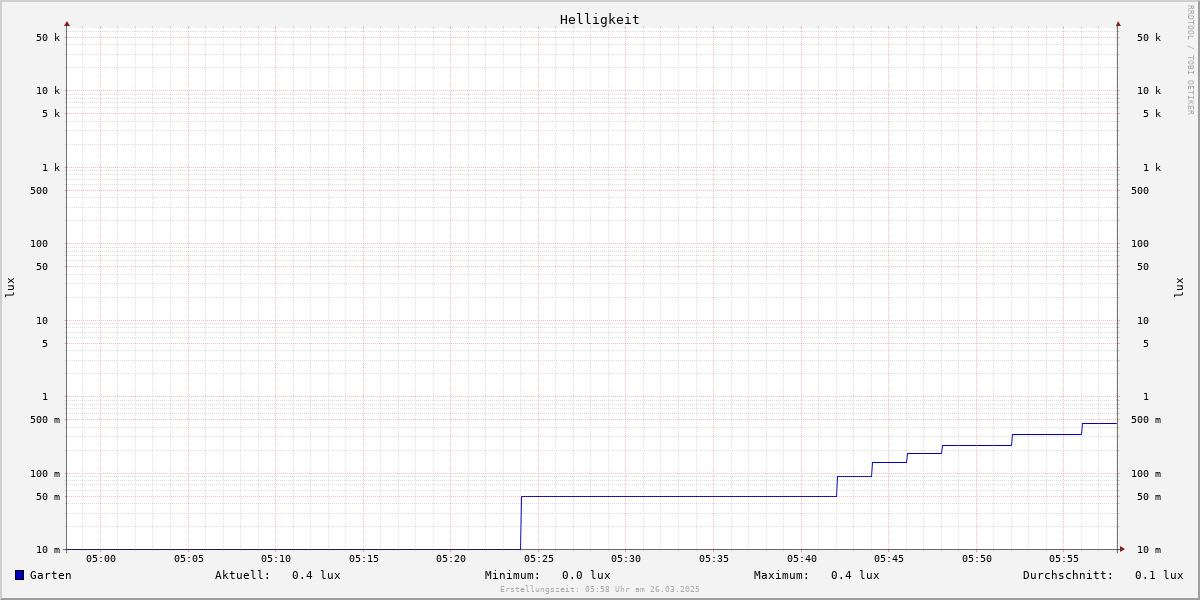The image size is (1200, 600).
Task: Click the Helligkeit chart title
Action: [600, 19]
